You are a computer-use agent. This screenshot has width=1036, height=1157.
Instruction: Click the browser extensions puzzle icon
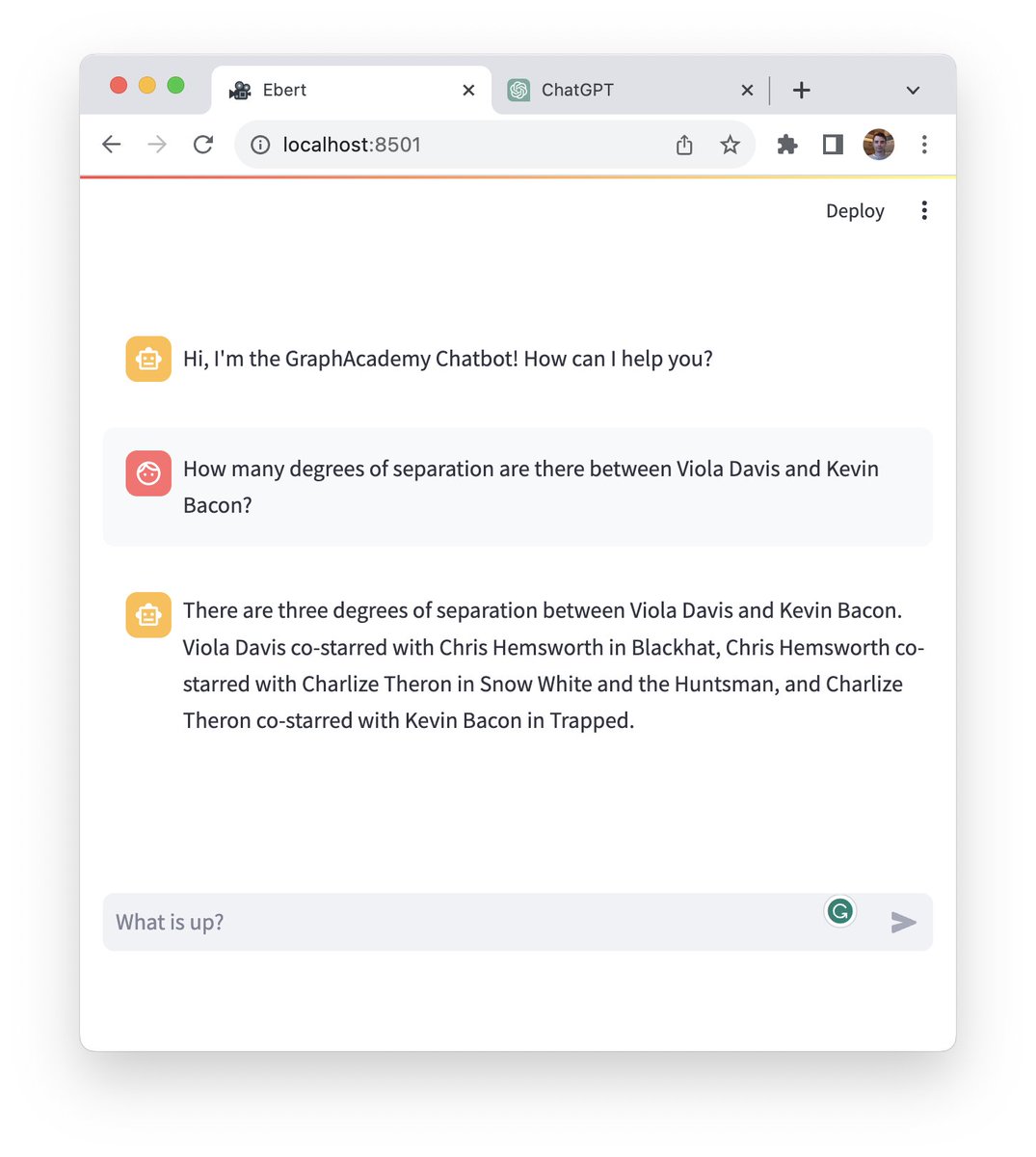[x=785, y=144]
